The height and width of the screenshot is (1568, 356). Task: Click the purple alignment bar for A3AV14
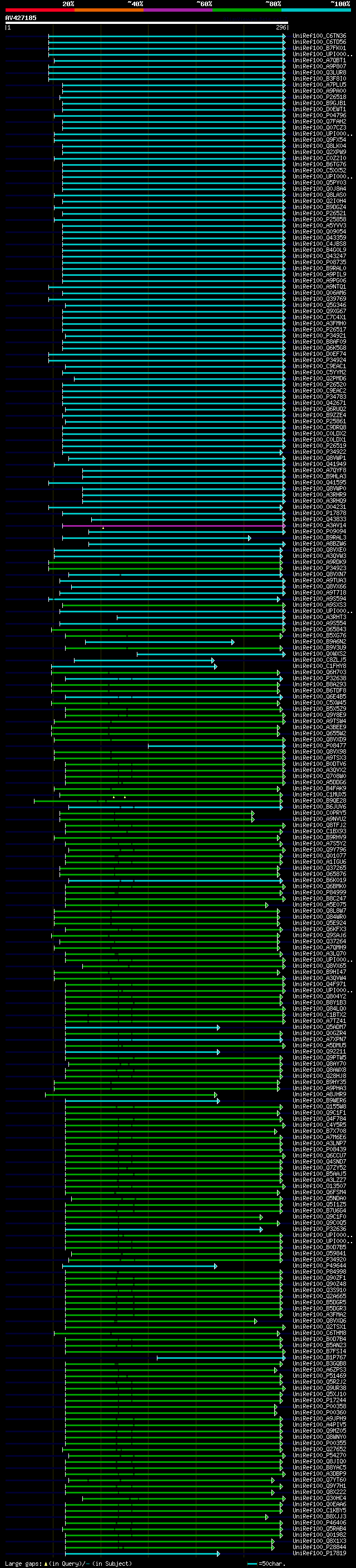tap(174, 525)
